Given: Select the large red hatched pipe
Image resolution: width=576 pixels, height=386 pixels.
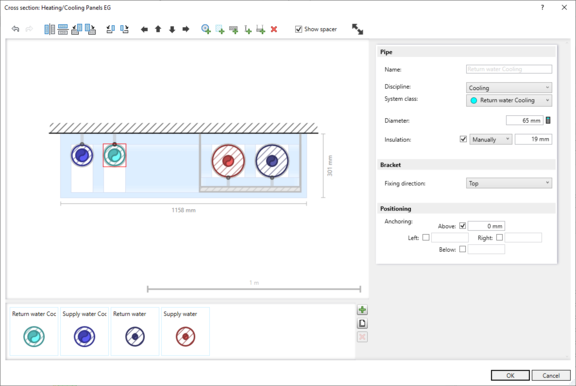Looking at the screenshot, I should tap(228, 161).
